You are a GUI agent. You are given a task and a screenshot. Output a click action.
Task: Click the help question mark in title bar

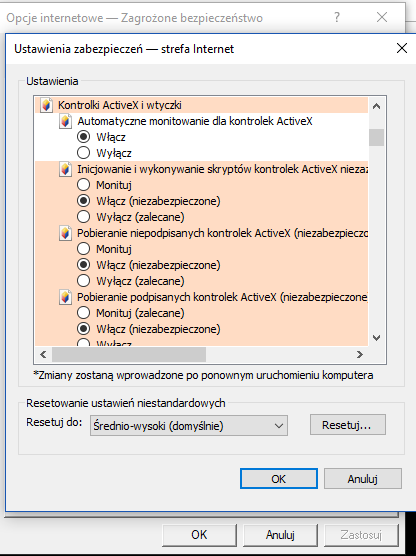tap(337, 17)
